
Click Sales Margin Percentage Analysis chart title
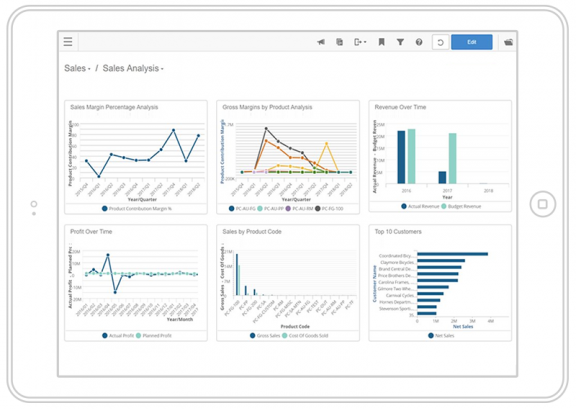(114, 107)
